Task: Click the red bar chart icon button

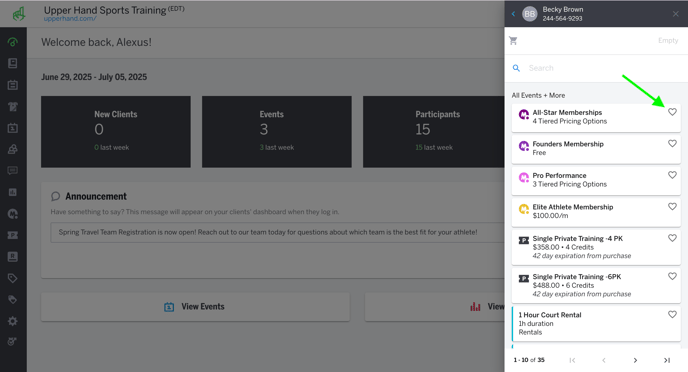Action: point(475,307)
